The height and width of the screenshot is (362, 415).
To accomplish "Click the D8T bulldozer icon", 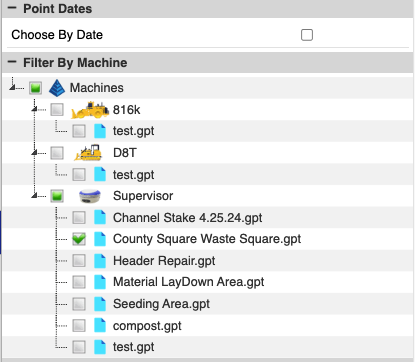I will click(x=88, y=153).
